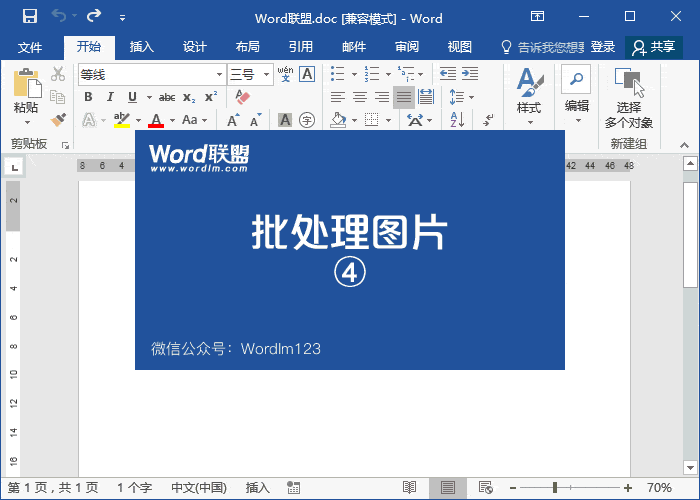700x500 pixels.
Task: Open the 审阅 ribbon tab
Action: (407, 46)
